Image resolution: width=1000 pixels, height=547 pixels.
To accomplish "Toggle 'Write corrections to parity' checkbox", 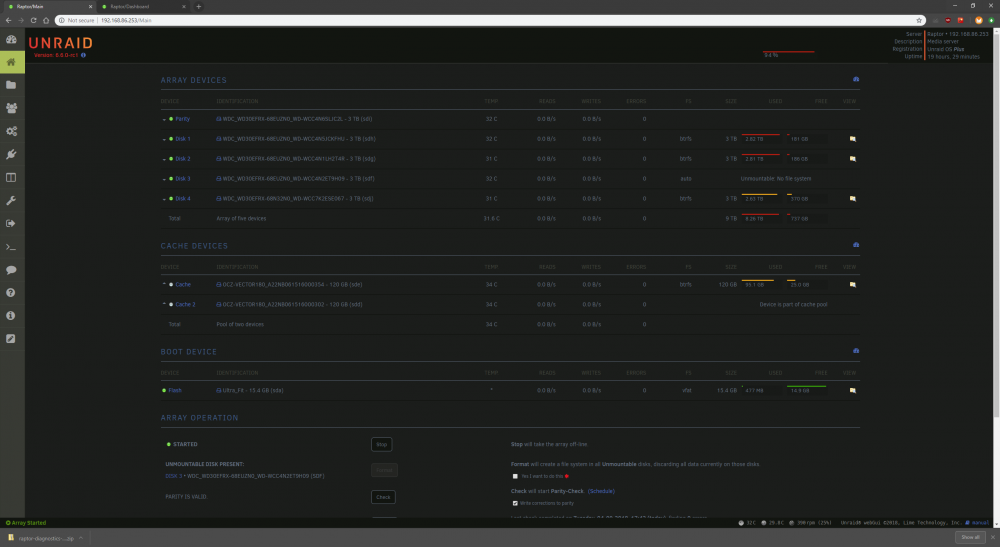I will (515, 503).
